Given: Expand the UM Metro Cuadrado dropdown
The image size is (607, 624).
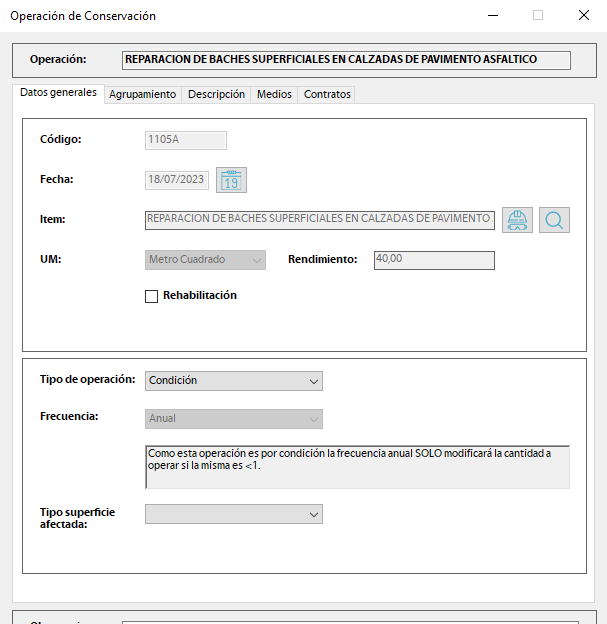Looking at the screenshot, I should (205, 260).
